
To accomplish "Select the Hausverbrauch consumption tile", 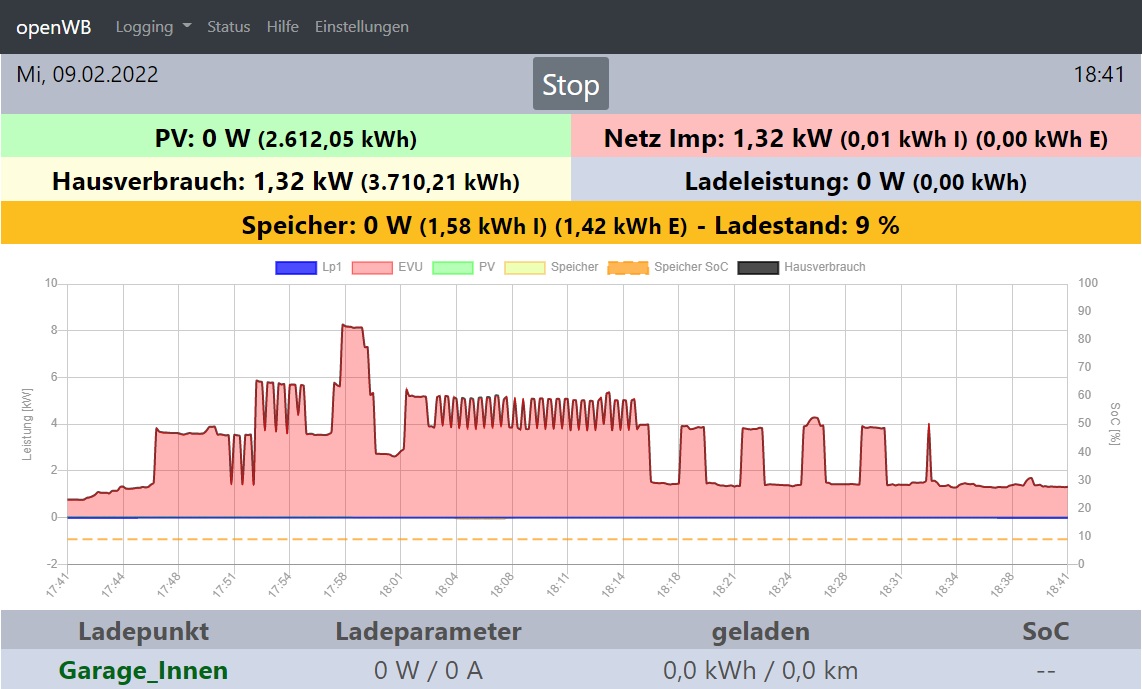I will tap(286, 181).
